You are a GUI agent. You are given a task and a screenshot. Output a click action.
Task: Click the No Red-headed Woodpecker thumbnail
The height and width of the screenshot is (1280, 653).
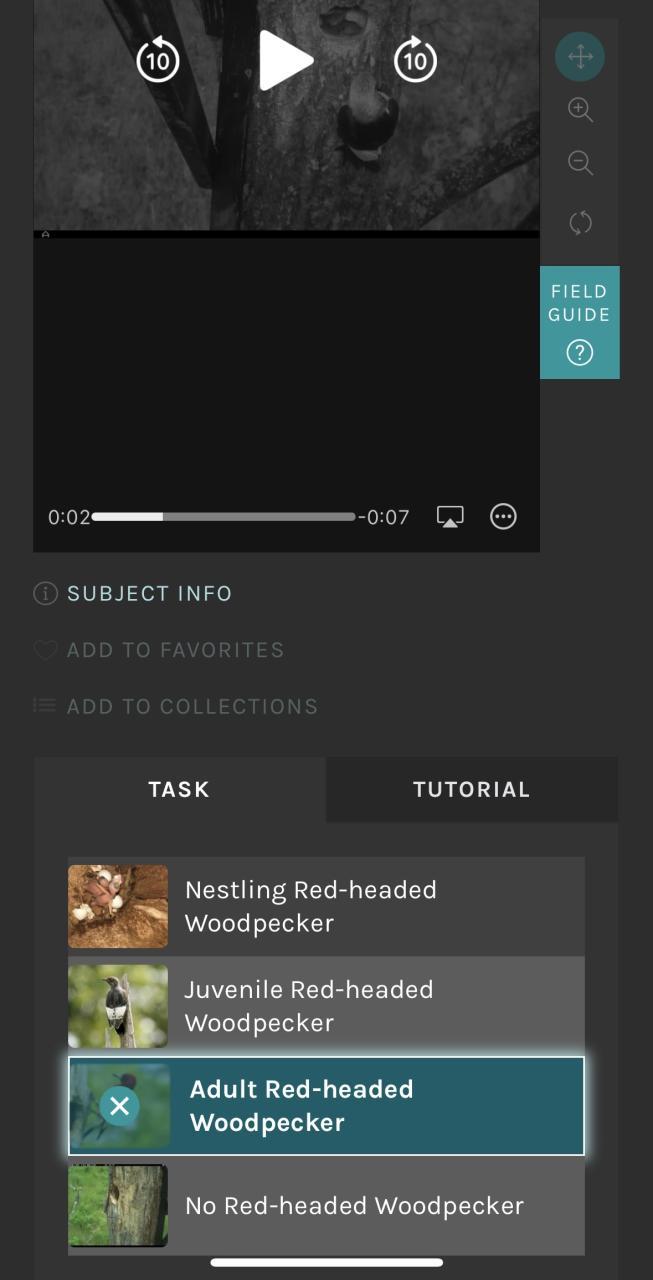click(x=118, y=1205)
